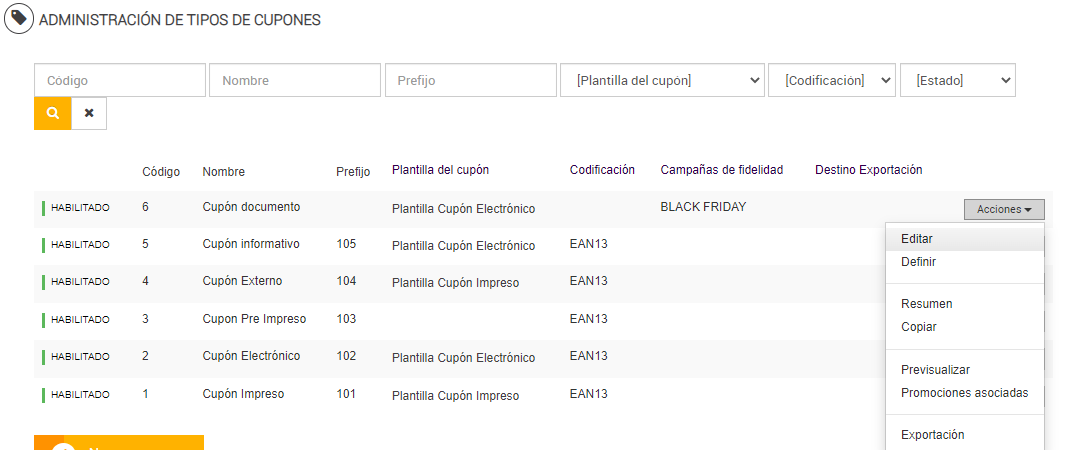Choose Definir in the actions menu

tap(918, 262)
